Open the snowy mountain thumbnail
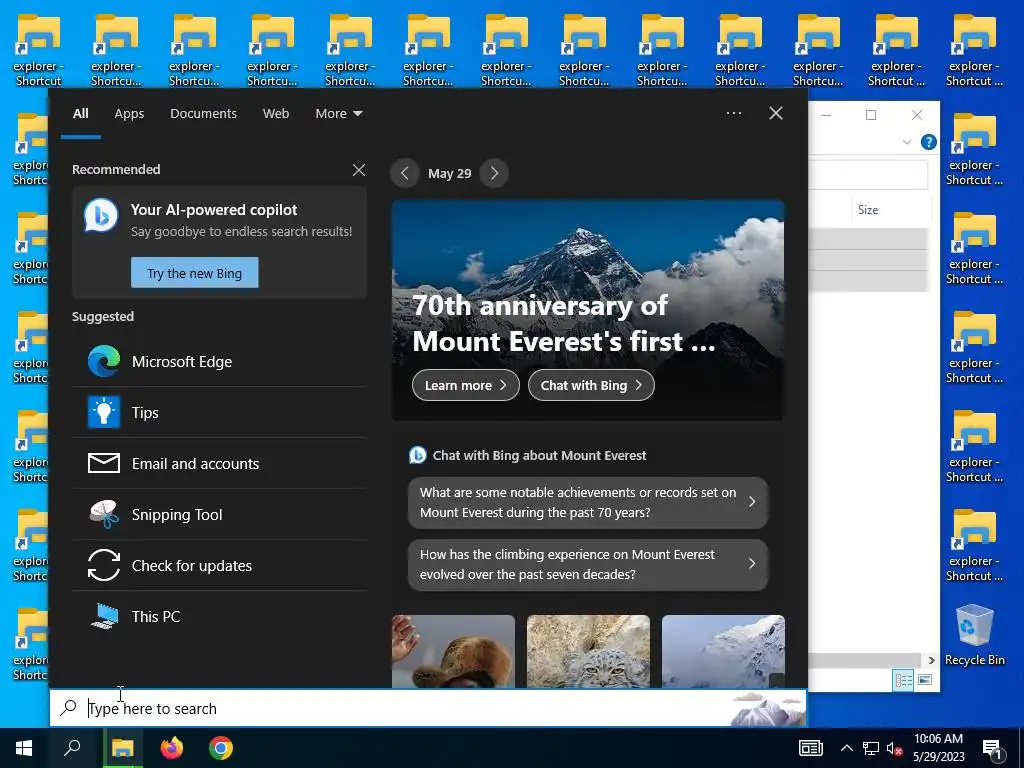Viewport: 1024px width, 768px height. click(x=723, y=651)
